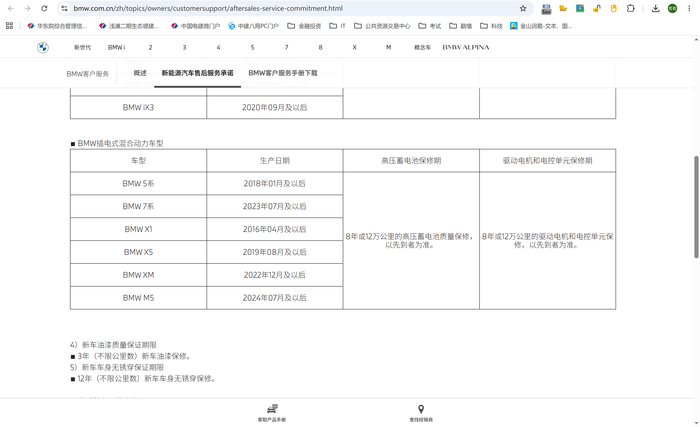Click the BMW logo

(x=43, y=47)
